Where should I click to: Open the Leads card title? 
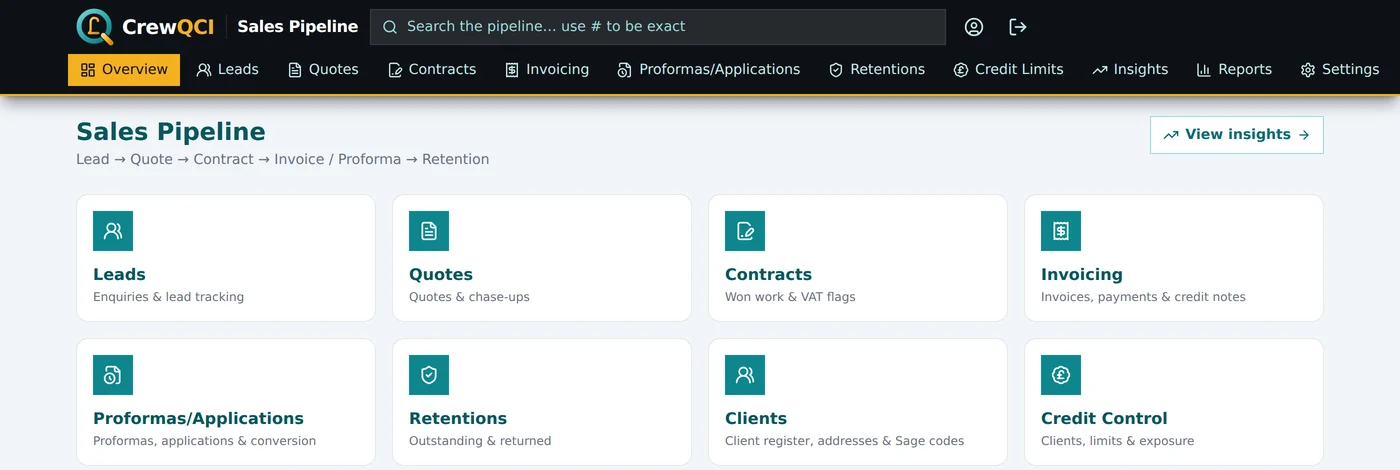[119, 274]
